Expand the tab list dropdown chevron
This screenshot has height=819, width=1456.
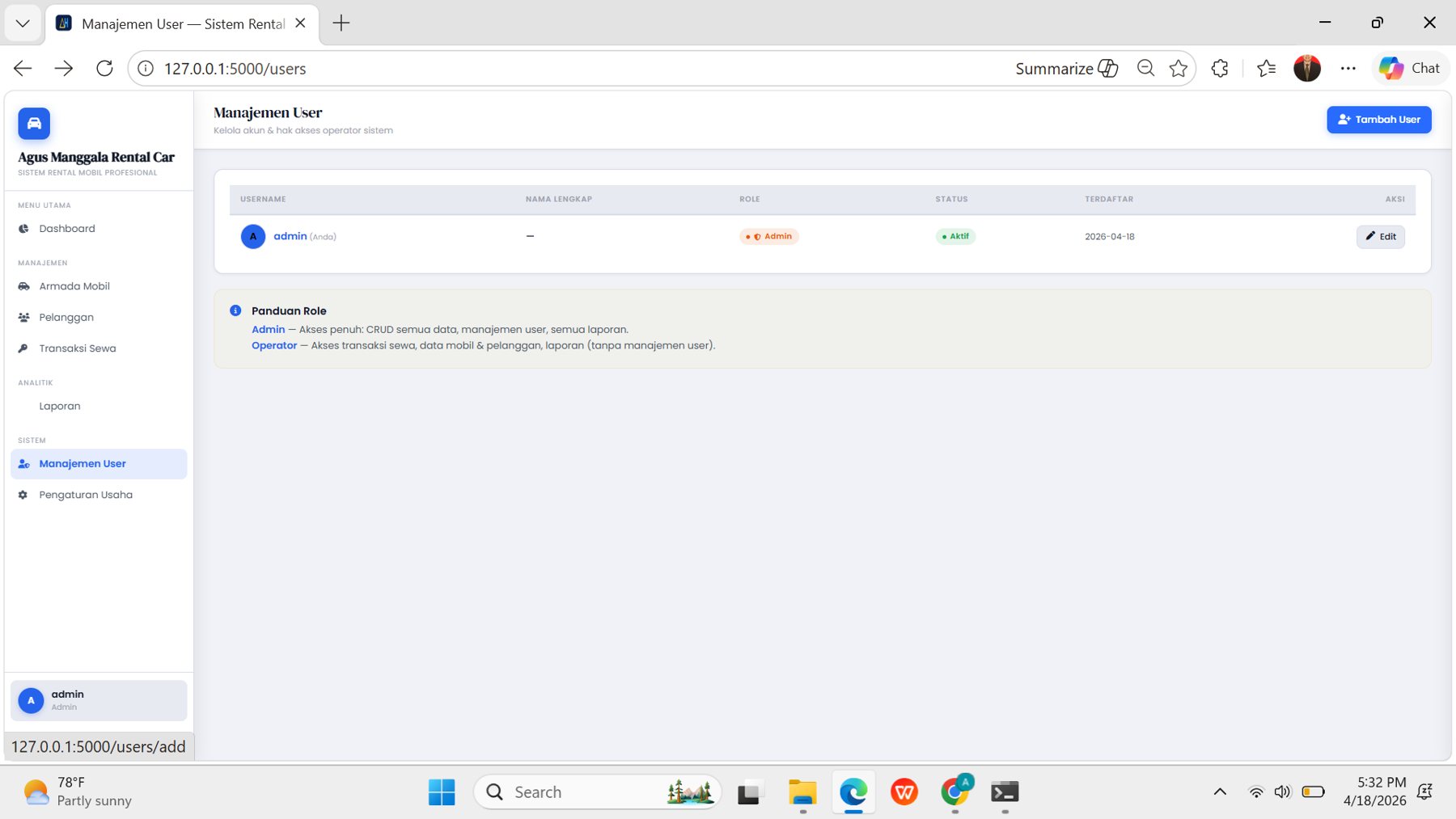[23, 23]
